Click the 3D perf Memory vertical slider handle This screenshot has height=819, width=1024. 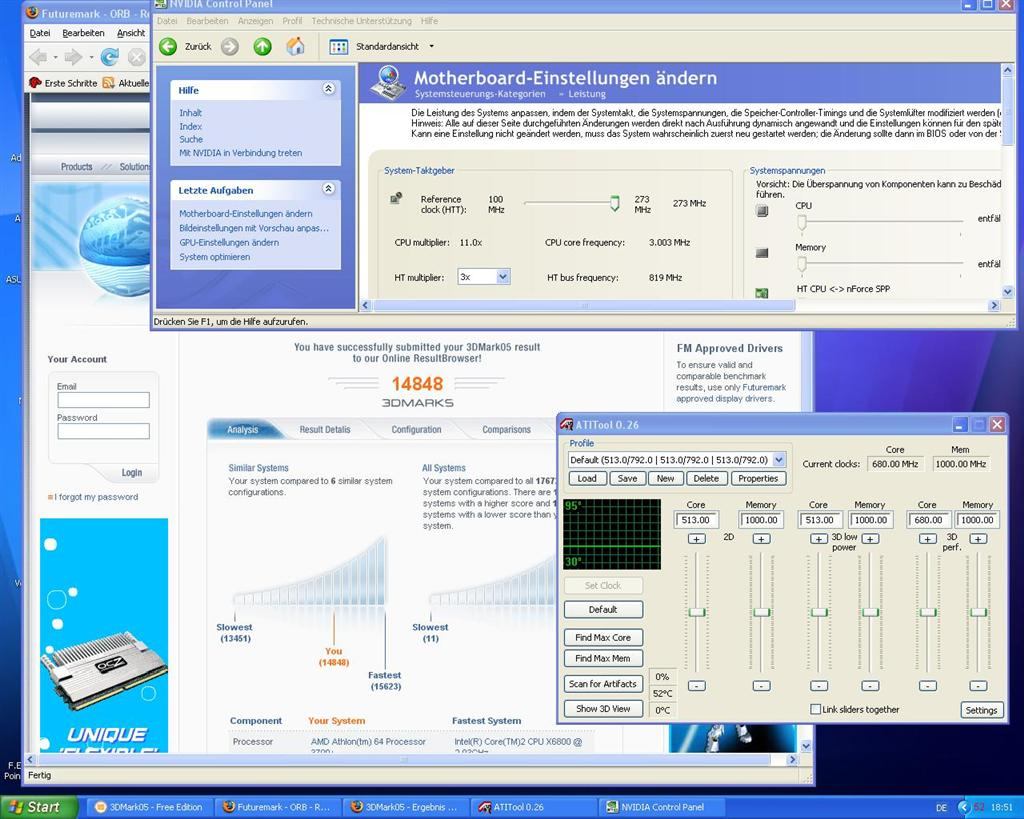coord(978,613)
